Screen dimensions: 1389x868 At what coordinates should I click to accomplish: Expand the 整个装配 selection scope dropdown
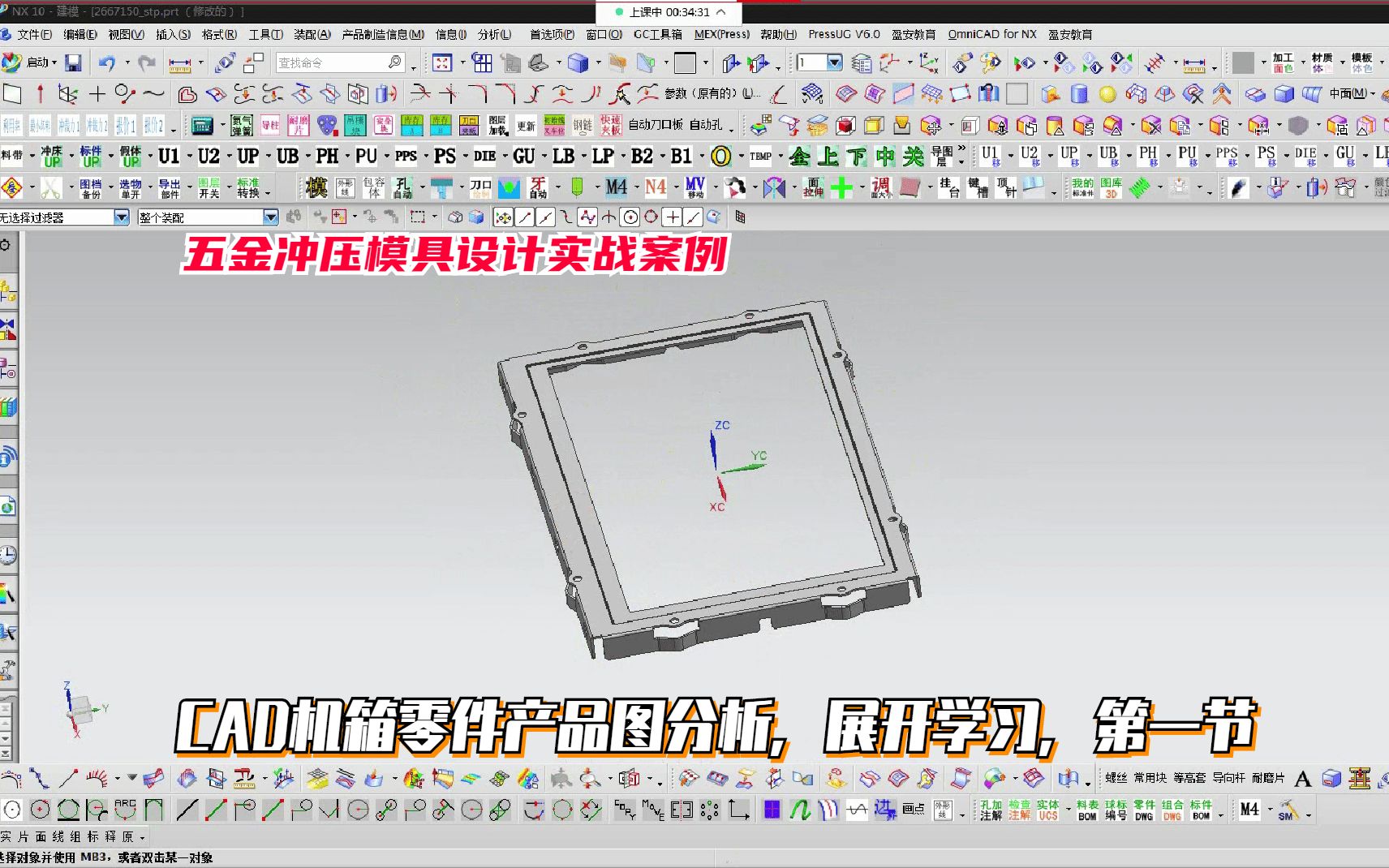270,217
